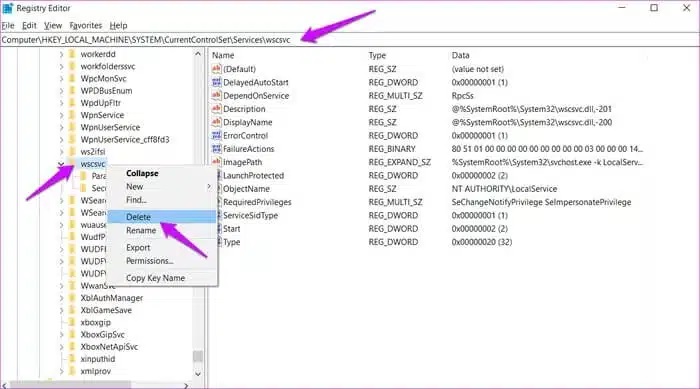Click the FailureActions binary value icon
Image resolution: width=700 pixels, height=389 pixels.
coord(217,149)
